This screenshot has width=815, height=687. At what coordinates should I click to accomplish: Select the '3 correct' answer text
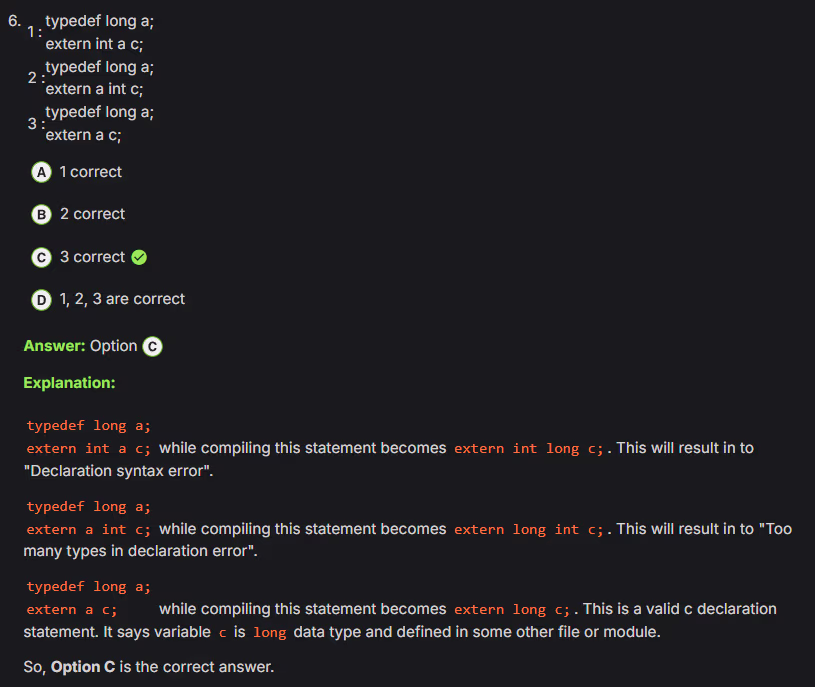92,257
